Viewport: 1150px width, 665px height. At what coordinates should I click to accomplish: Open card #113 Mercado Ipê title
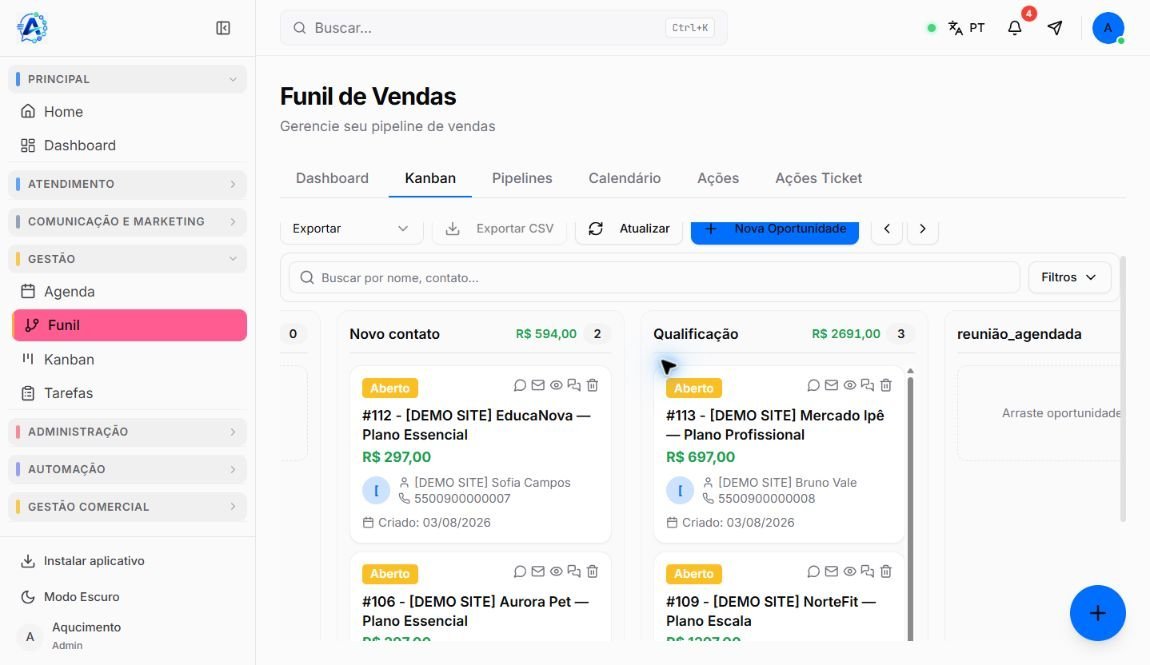(x=774, y=425)
